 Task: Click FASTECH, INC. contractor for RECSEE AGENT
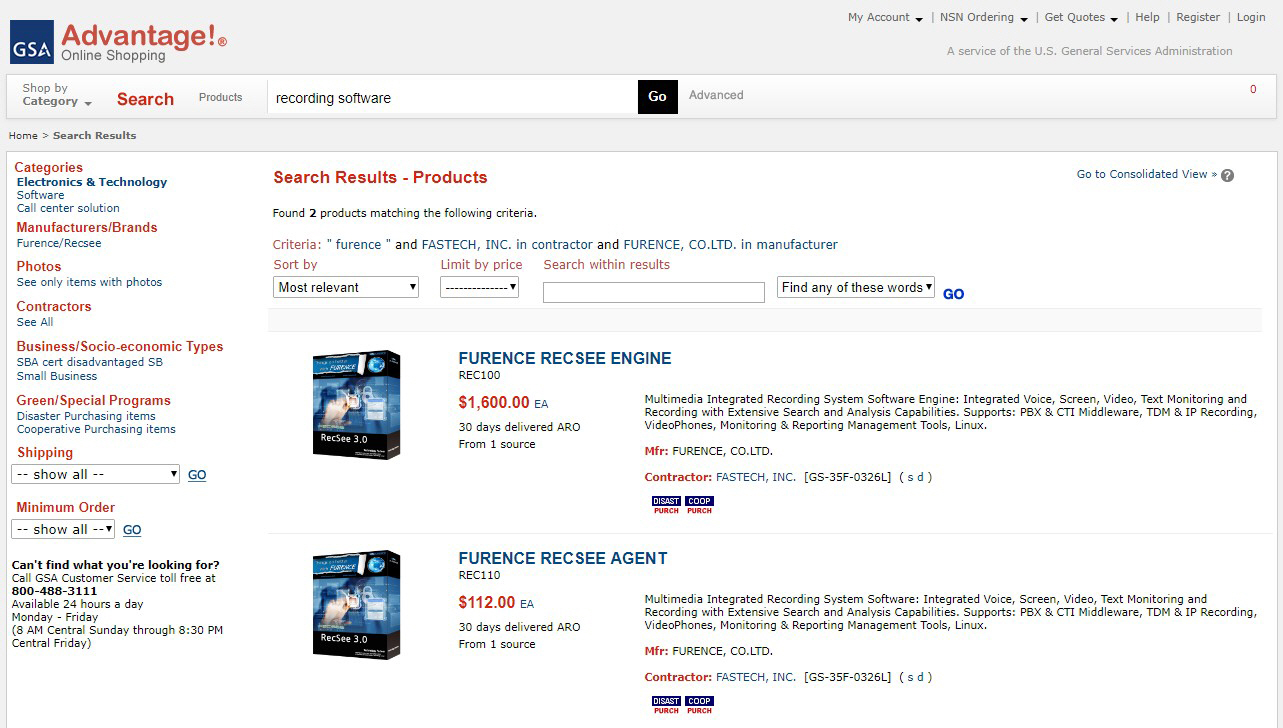pyautogui.click(x=756, y=677)
